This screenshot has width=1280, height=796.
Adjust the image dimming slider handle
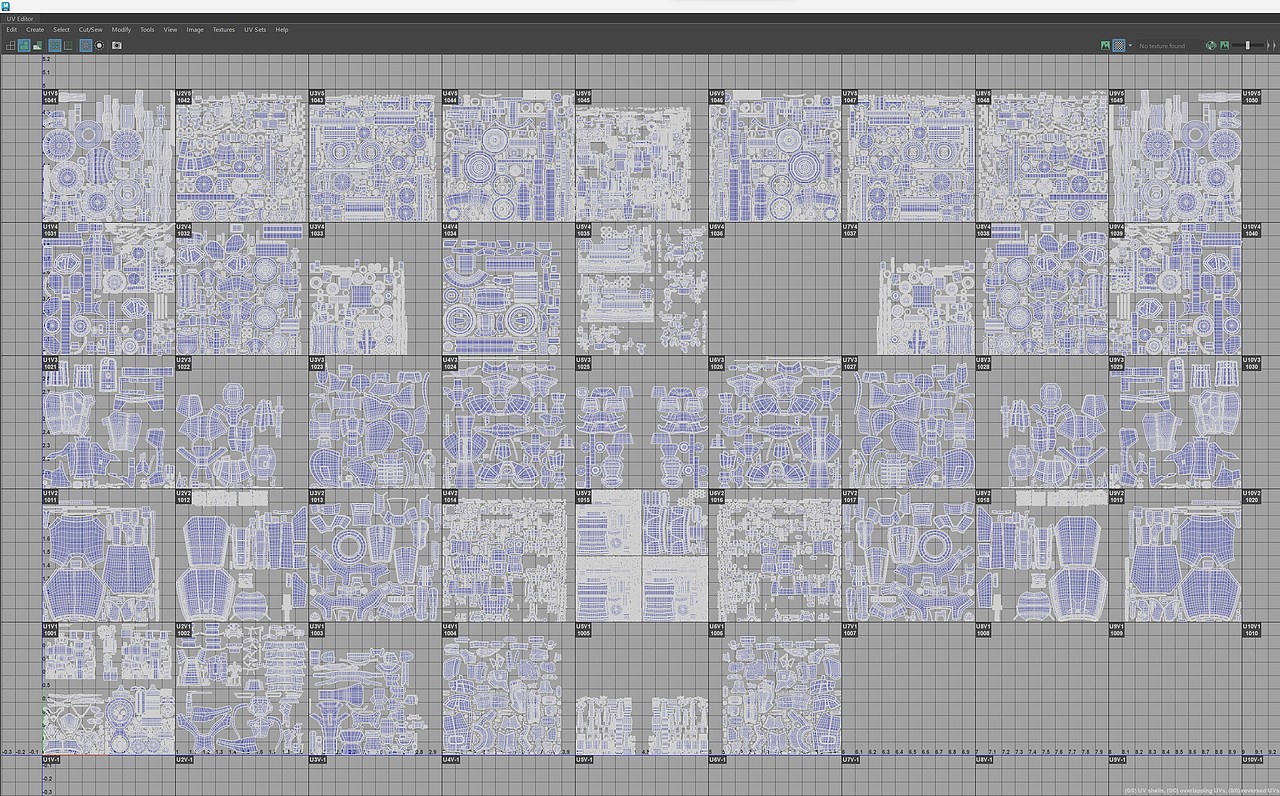point(1247,45)
